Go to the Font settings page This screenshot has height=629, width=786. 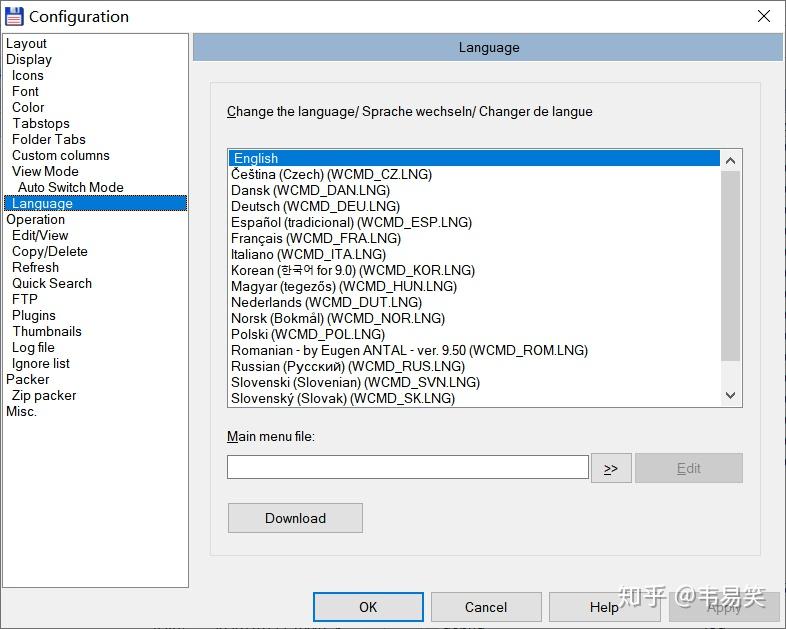coord(26,91)
